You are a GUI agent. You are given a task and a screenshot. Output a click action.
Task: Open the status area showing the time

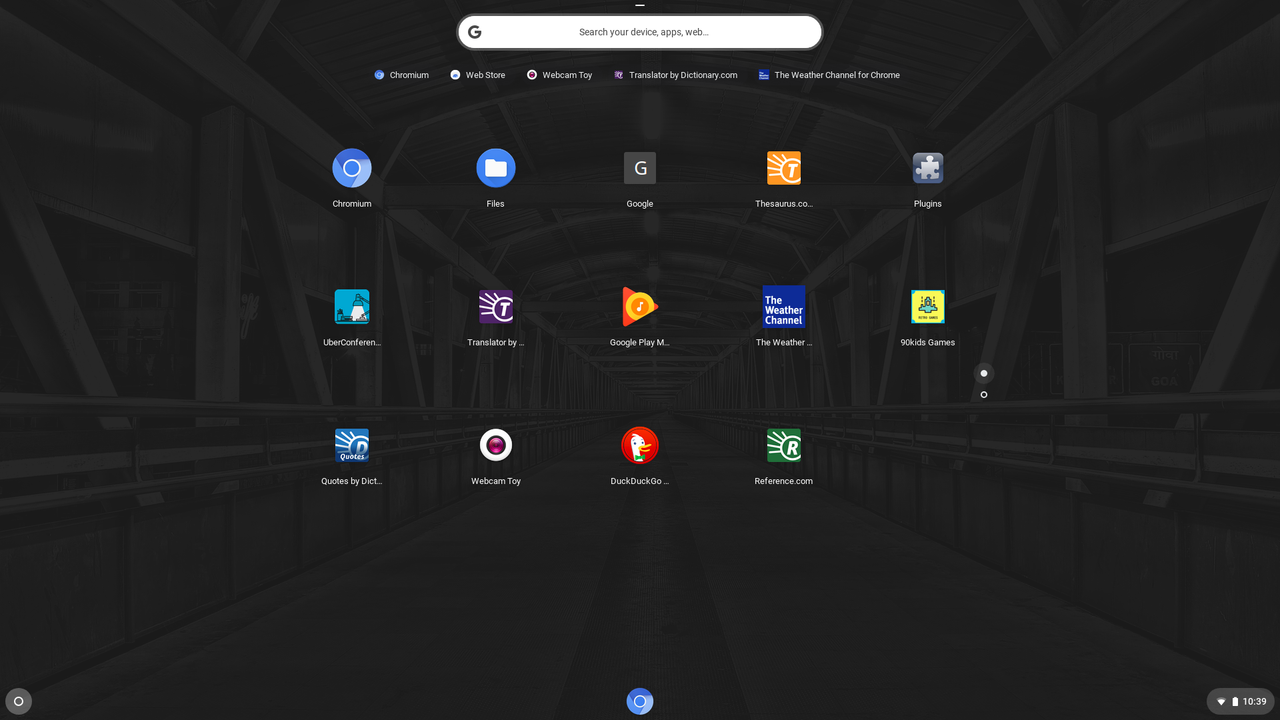[1240, 701]
